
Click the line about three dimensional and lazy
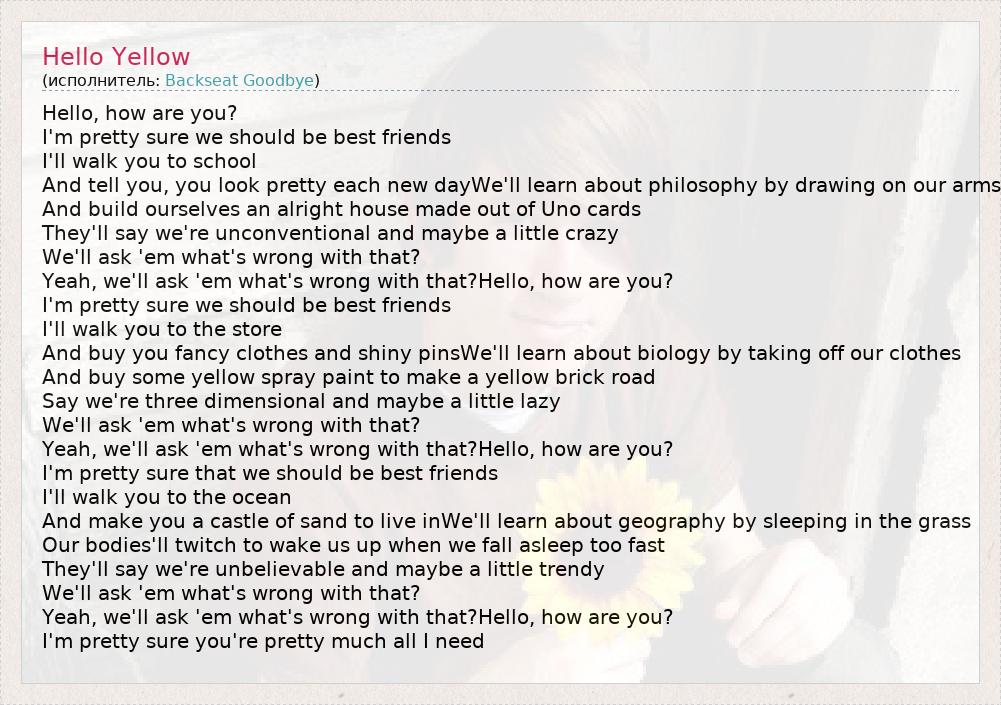point(301,401)
